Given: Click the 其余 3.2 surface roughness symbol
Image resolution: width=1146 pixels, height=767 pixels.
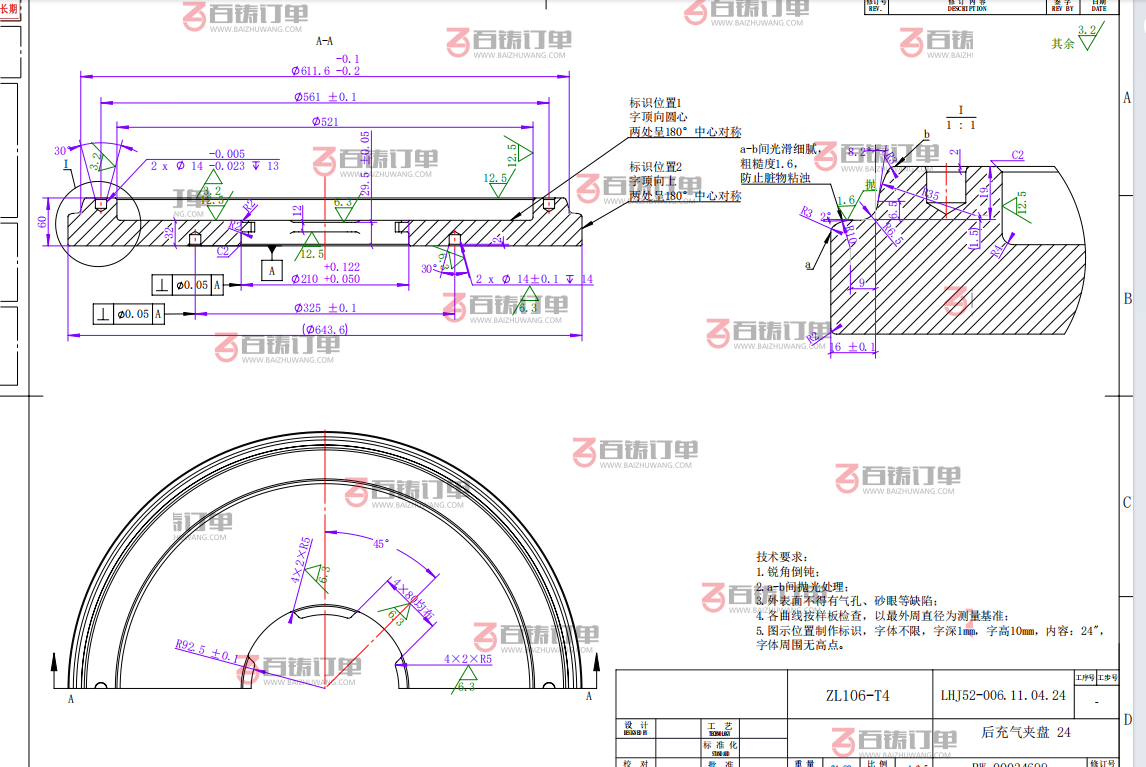Looking at the screenshot, I should coord(1076,39).
